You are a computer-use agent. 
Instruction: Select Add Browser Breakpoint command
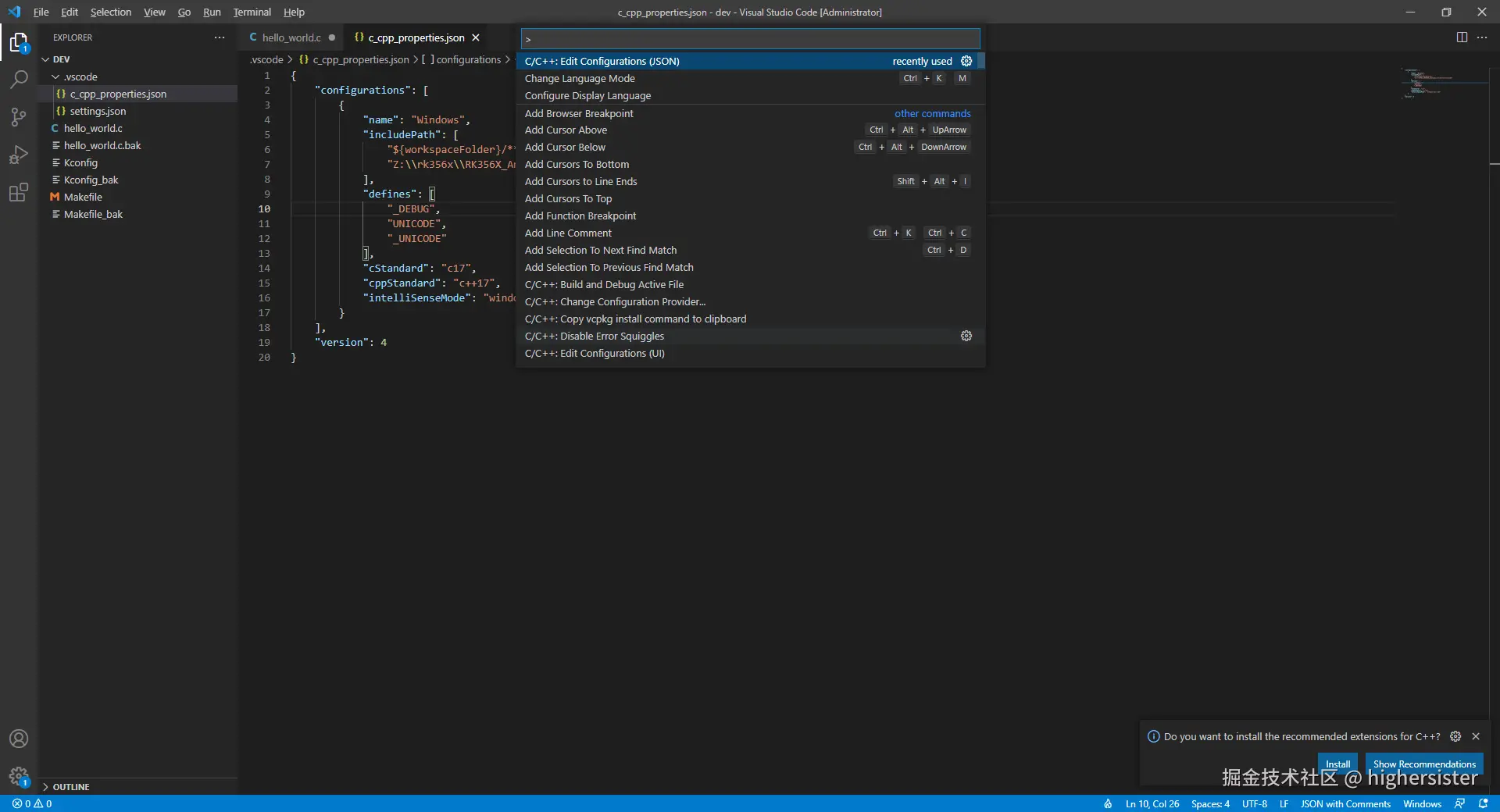(x=750, y=113)
